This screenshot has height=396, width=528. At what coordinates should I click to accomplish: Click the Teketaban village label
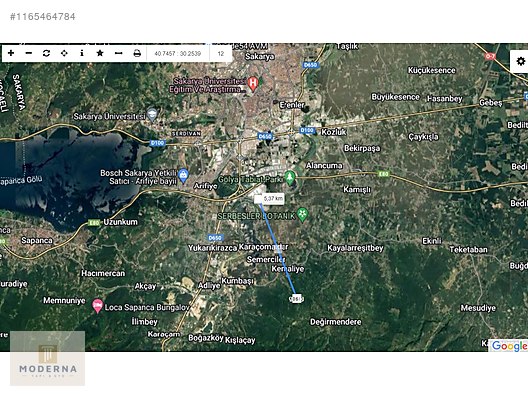468,250
